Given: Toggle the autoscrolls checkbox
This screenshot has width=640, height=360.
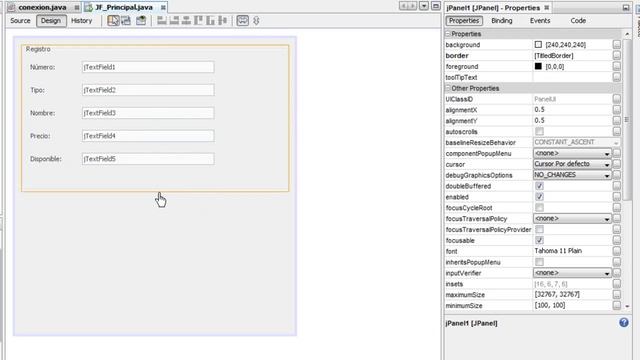Looking at the screenshot, I should click(539, 131).
